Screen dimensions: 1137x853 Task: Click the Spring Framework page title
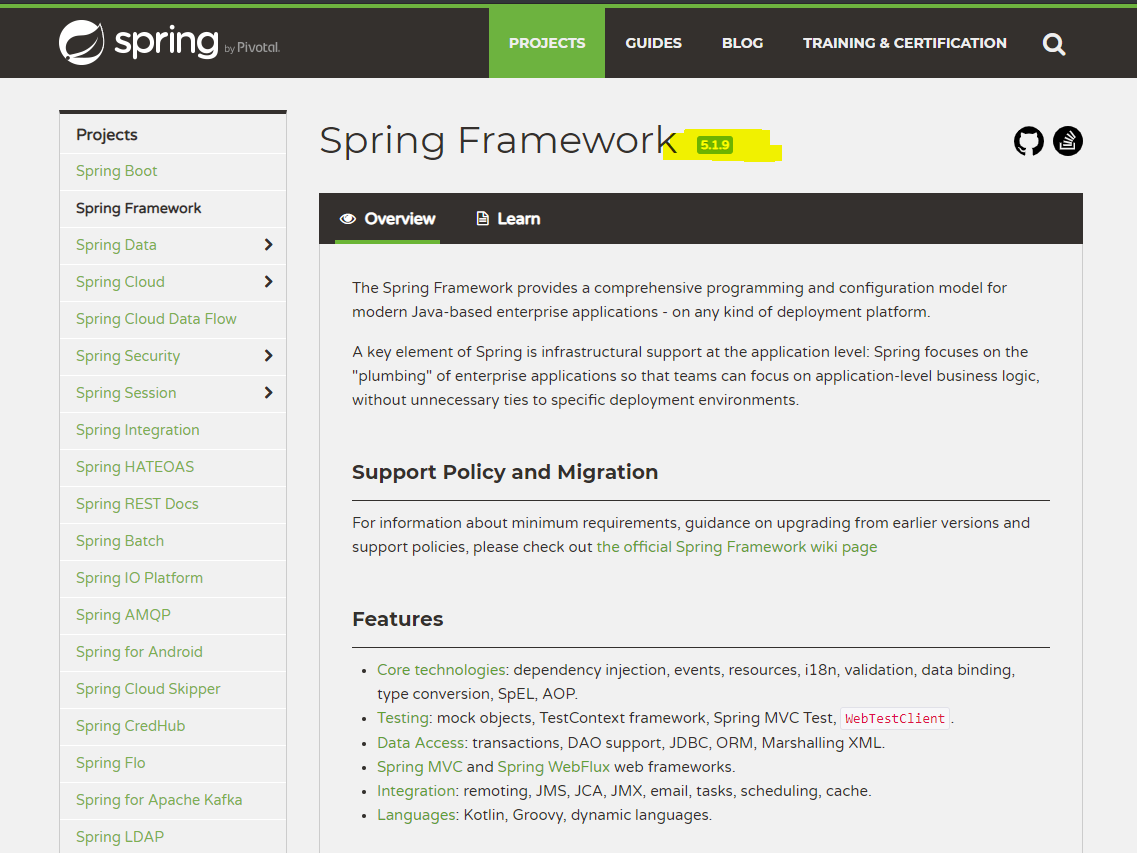point(498,140)
